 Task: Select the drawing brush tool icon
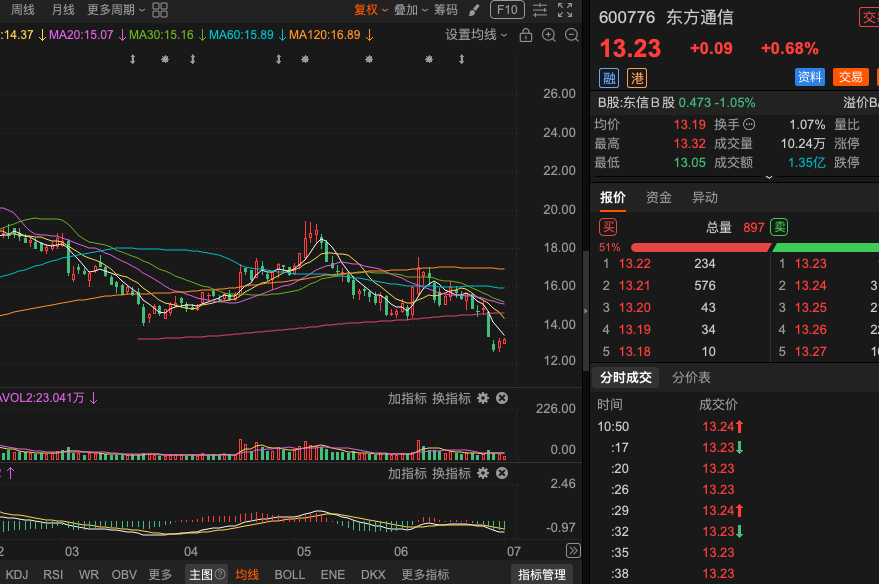point(474,10)
